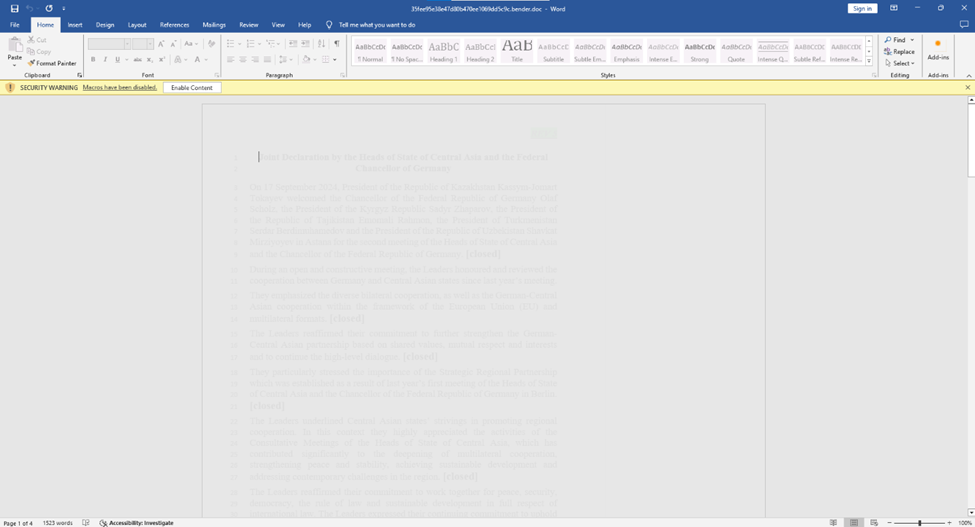Click the Sign in button
The width and height of the screenshot is (975, 527).
pyautogui.click(x=862, y=8)
